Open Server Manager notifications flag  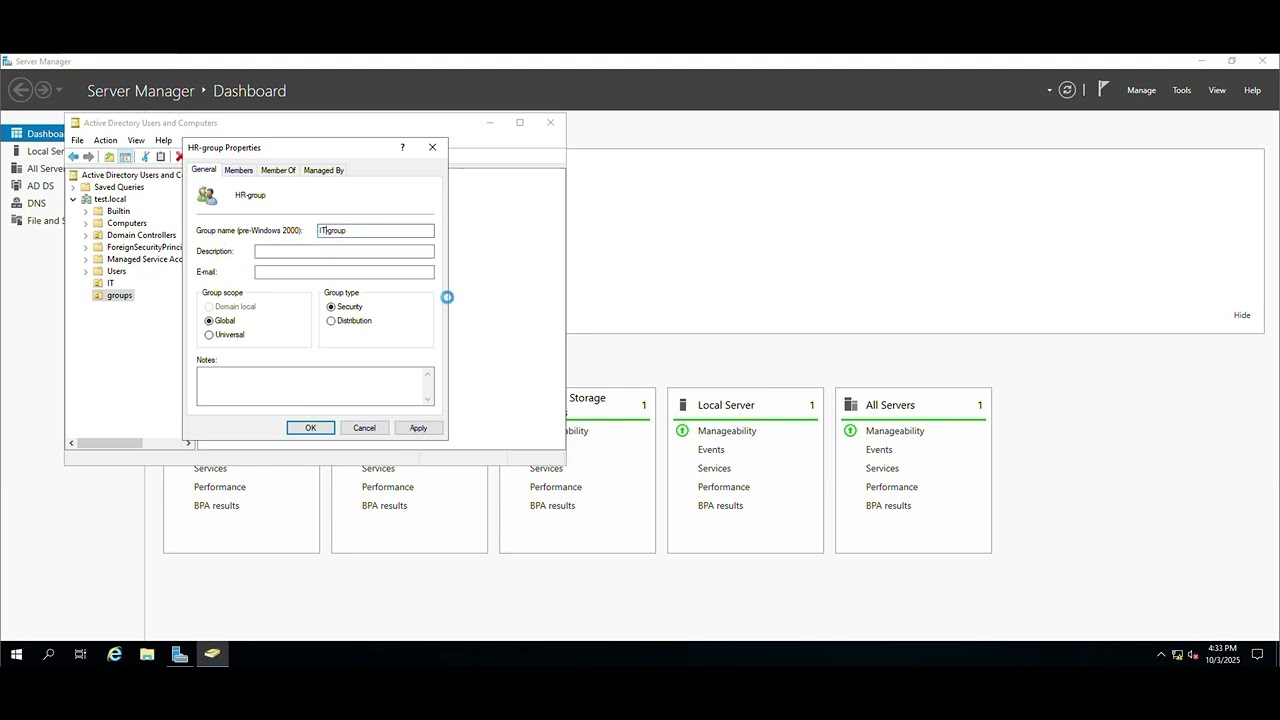click(1103, 89)
